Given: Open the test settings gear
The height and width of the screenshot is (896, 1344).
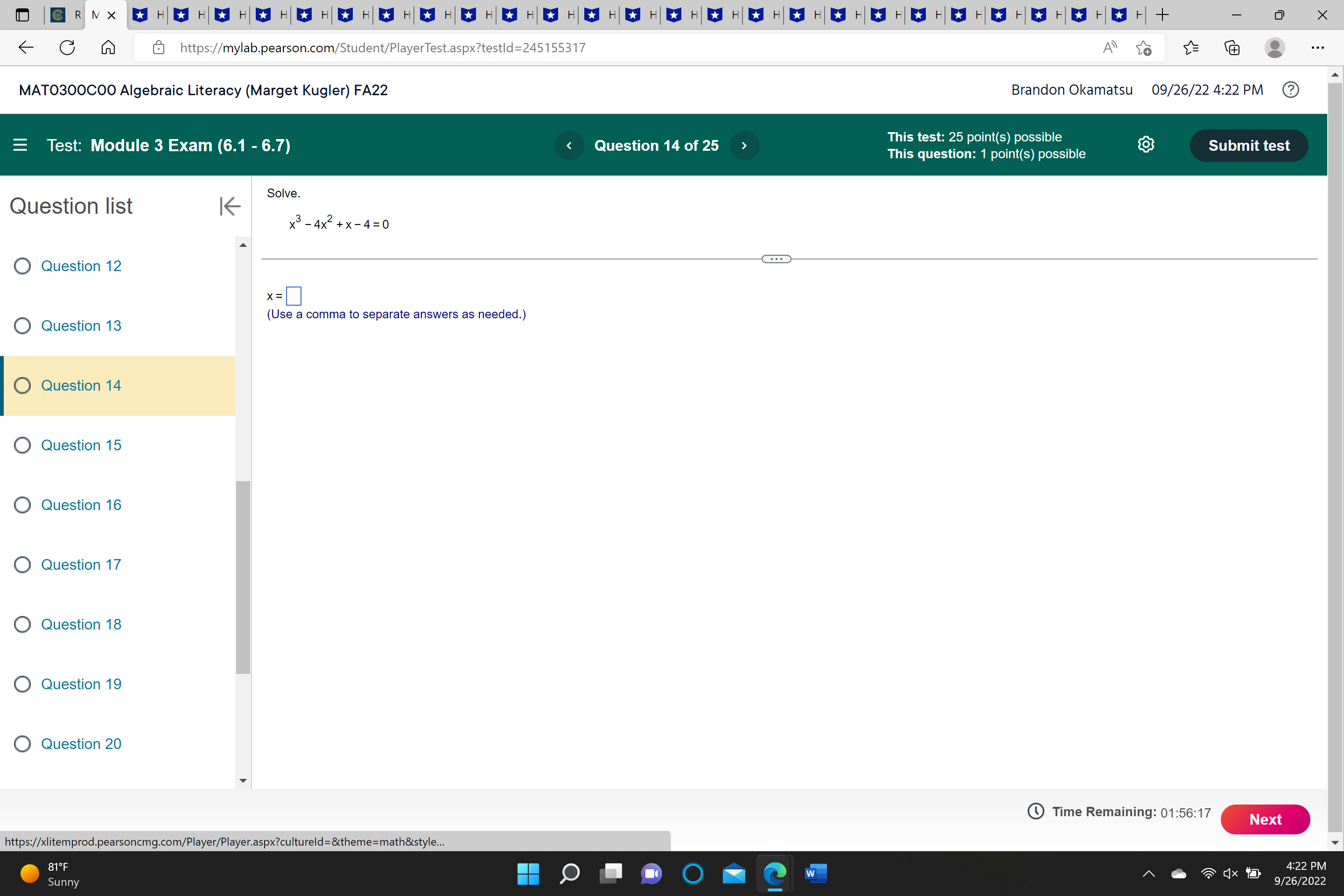Looking at the screenshot, I should [x=1146, y=145].
